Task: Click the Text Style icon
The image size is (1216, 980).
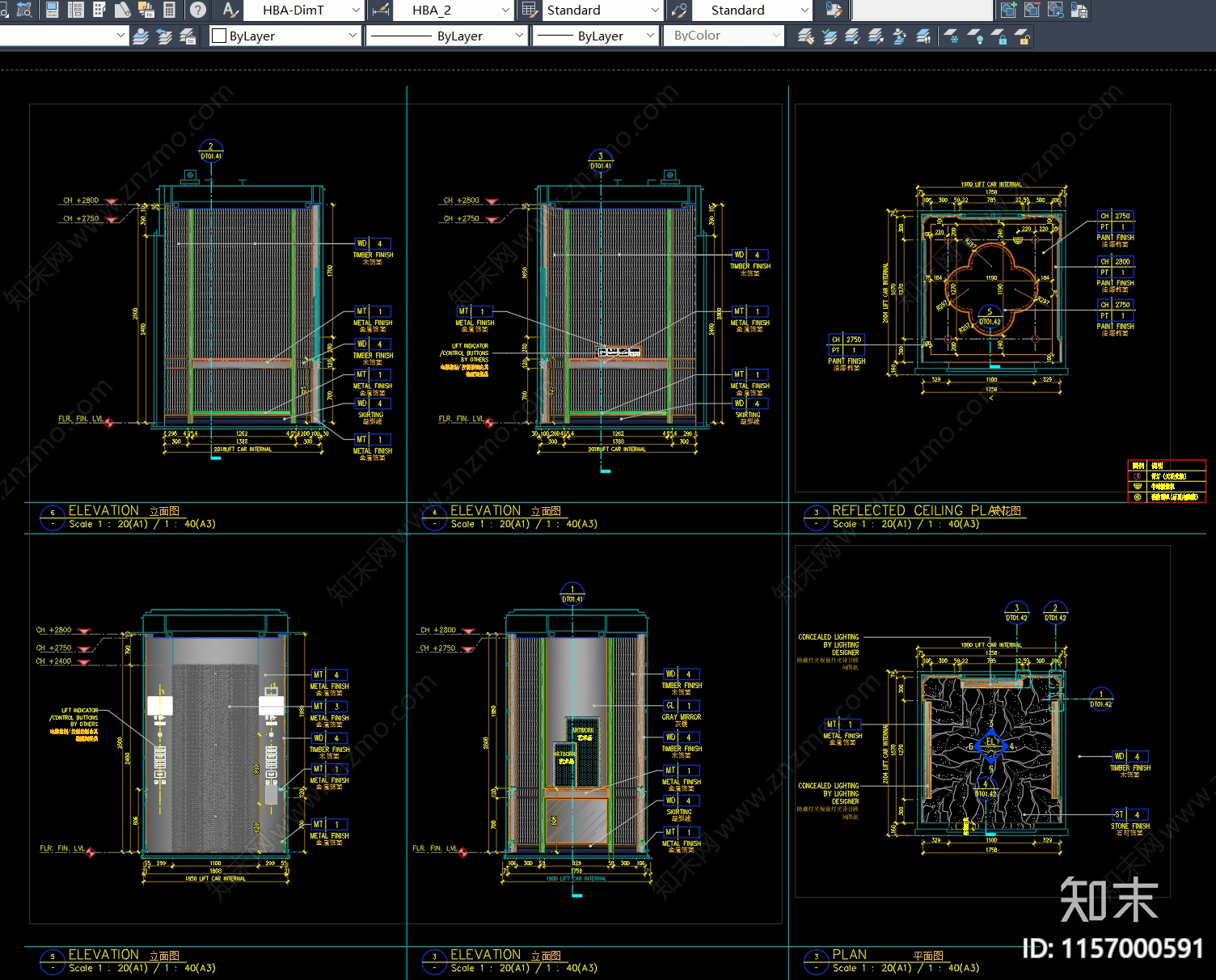Action: [230, 10]
